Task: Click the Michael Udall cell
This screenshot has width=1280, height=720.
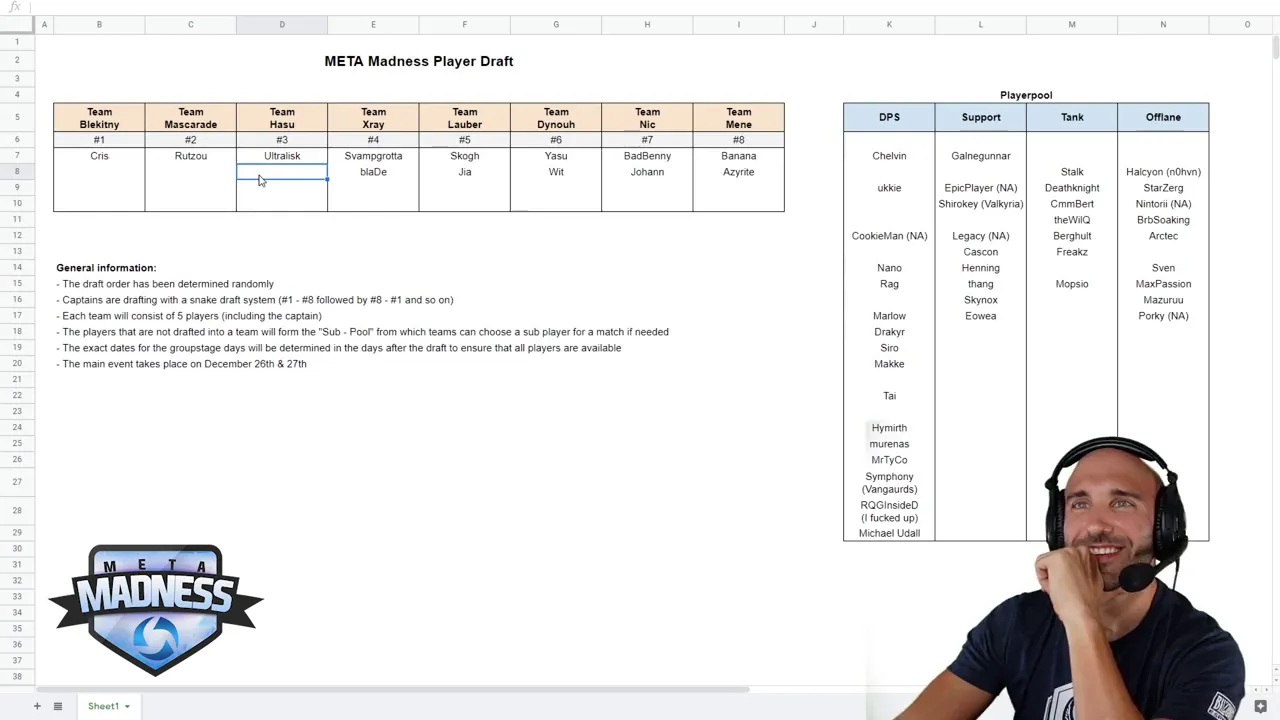Action: point(889,533)
